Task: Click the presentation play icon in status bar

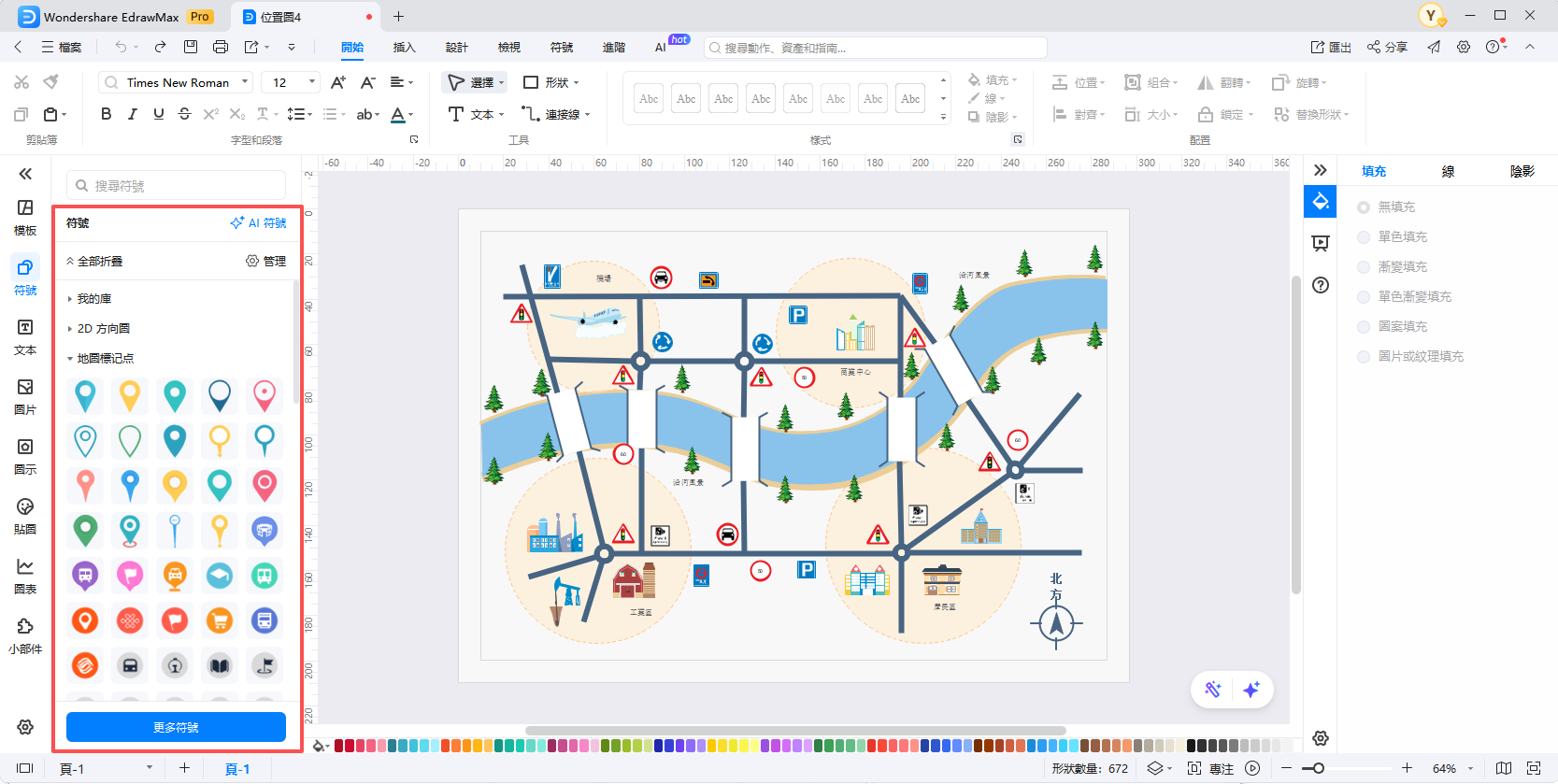Action: 1252,768
